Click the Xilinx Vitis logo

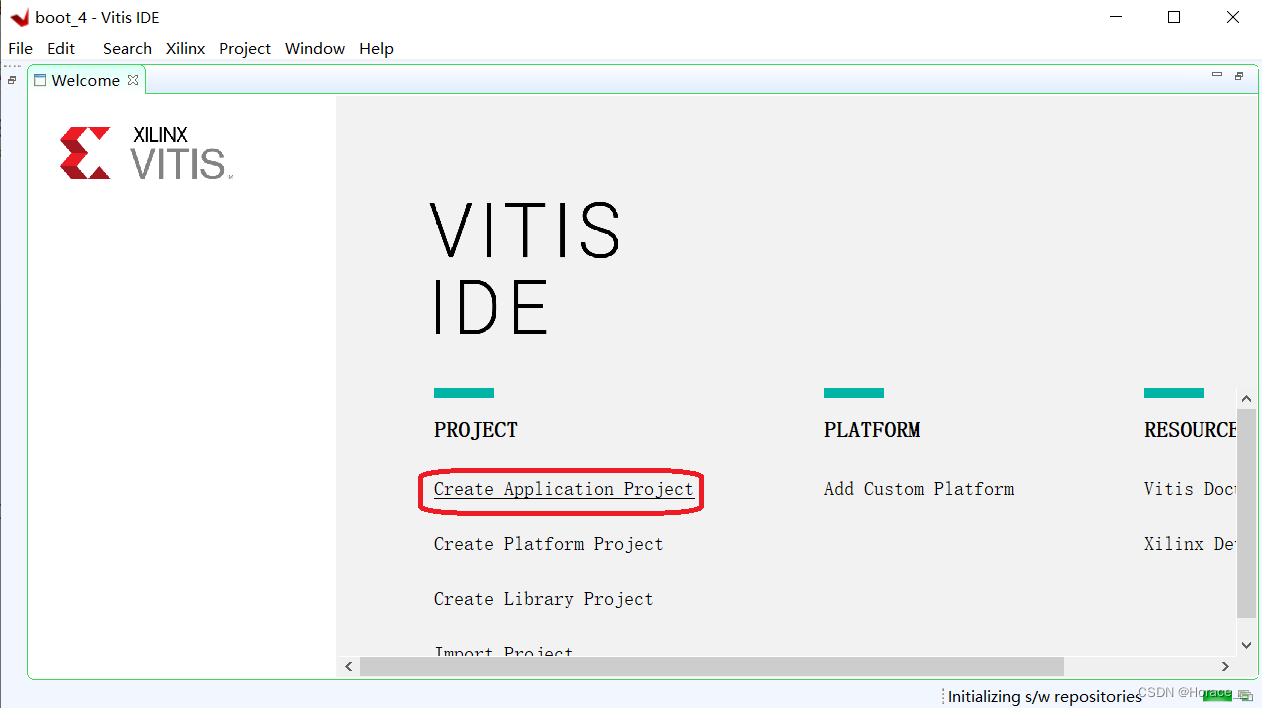(144, 152)
